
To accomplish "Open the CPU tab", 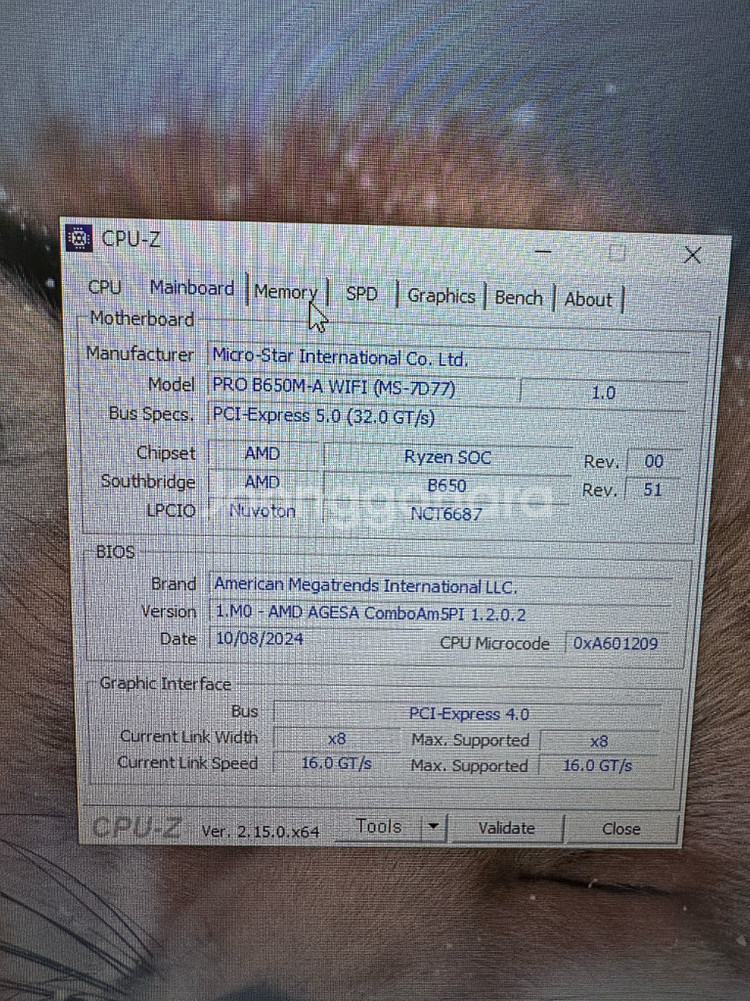I will coord(104,287).
